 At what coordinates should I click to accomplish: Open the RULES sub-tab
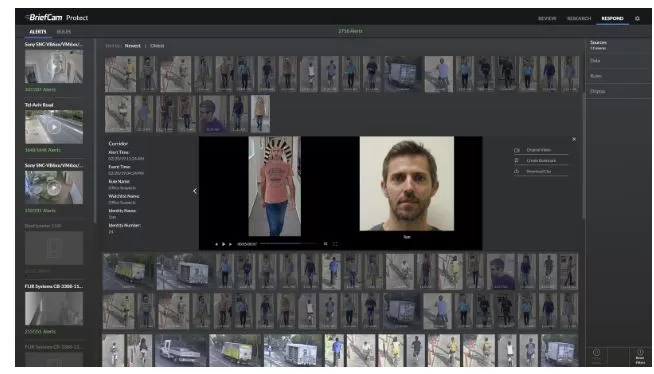pos(64,32)
